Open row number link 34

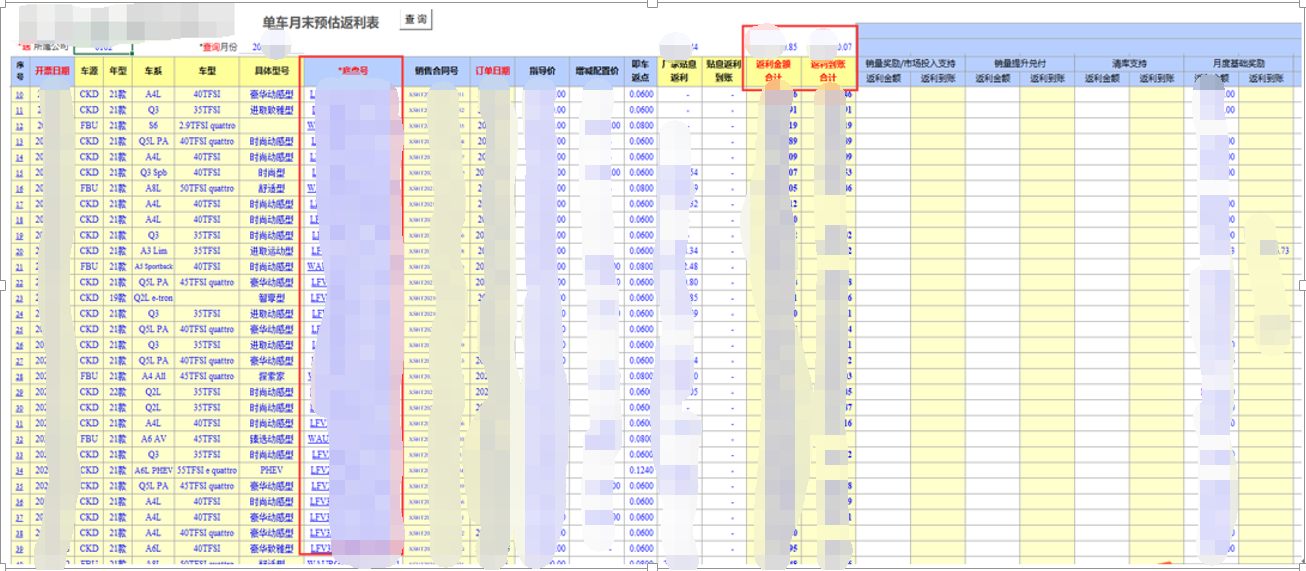[20, 470]
